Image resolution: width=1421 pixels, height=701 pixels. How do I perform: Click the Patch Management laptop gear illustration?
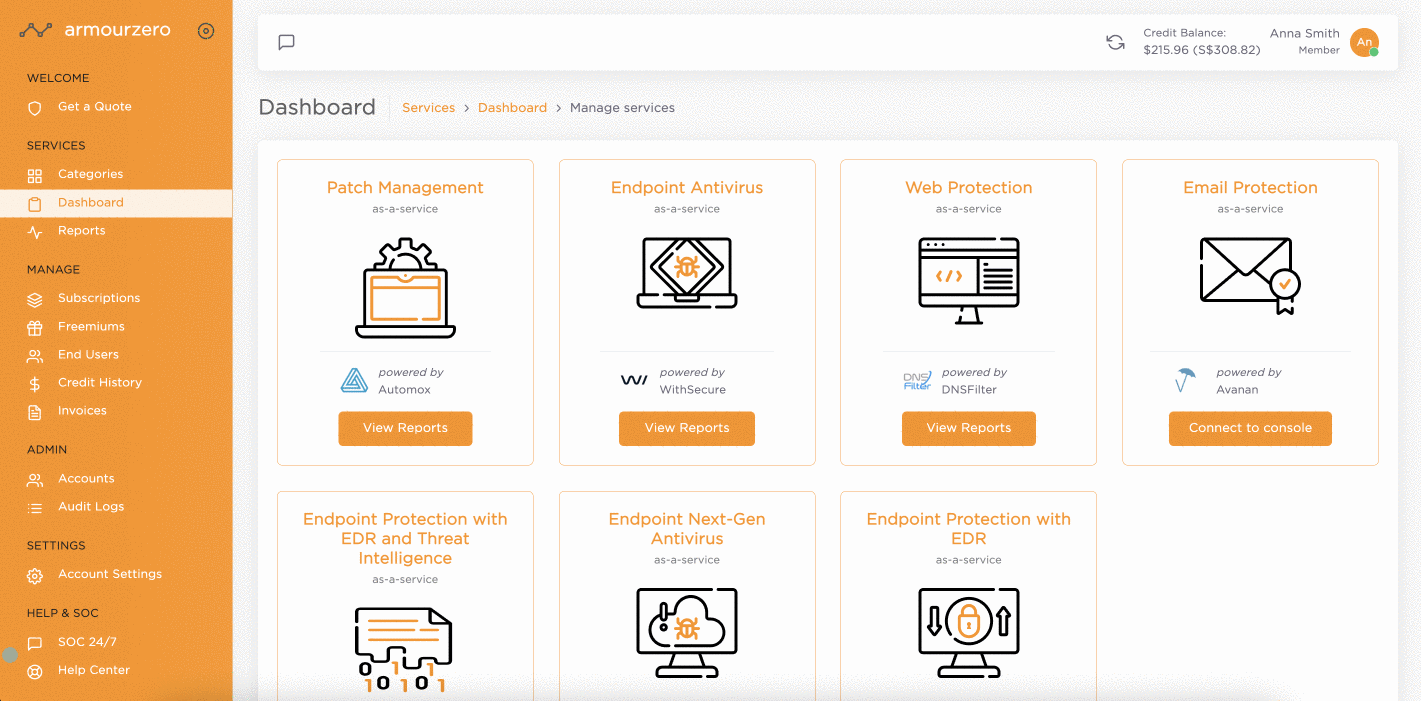(405, 288)
